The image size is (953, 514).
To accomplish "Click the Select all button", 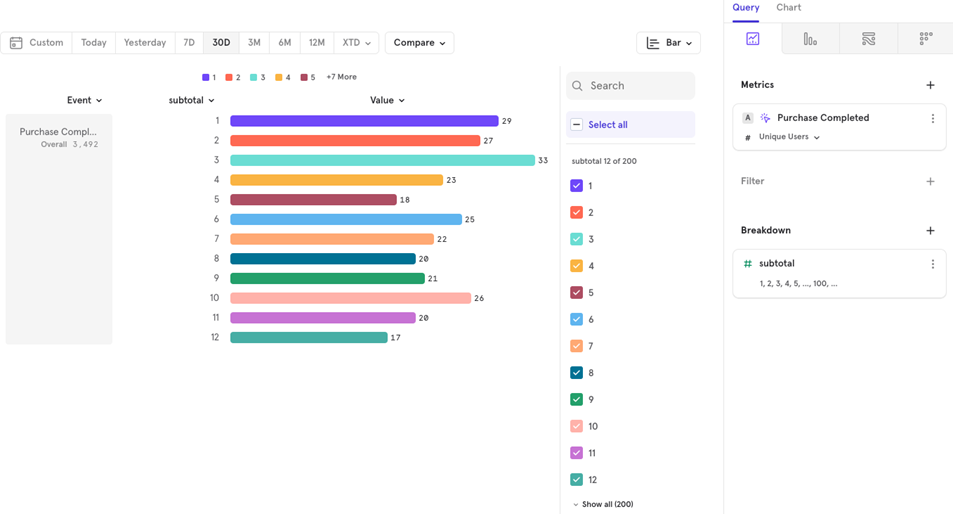I will click(607, 125).
